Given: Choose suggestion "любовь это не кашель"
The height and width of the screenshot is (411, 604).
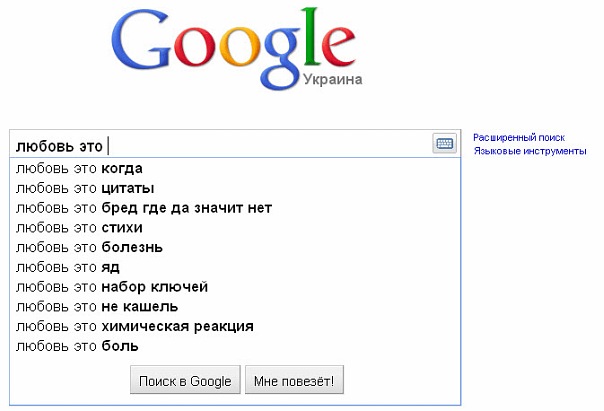Looking at the screenshot, I should pos(96,306).
